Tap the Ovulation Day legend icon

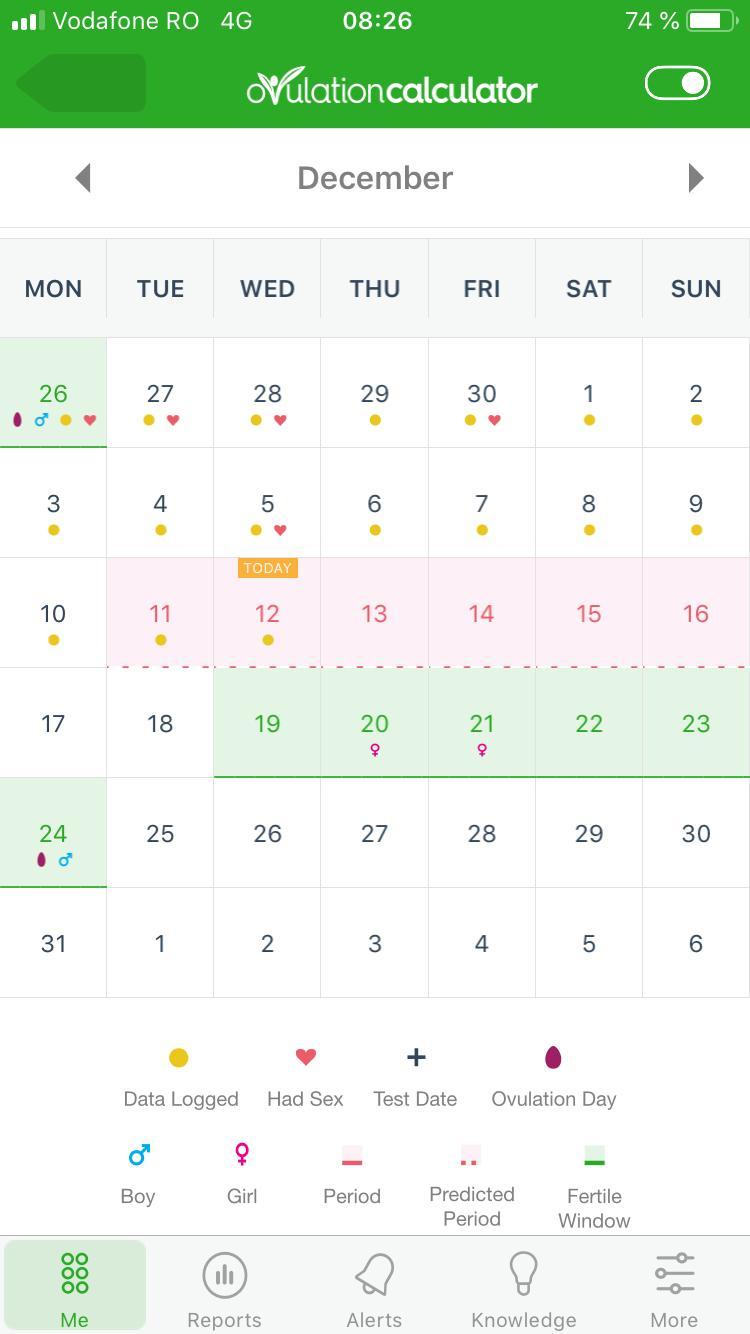pyautogui.click(x=553, y=1057)
